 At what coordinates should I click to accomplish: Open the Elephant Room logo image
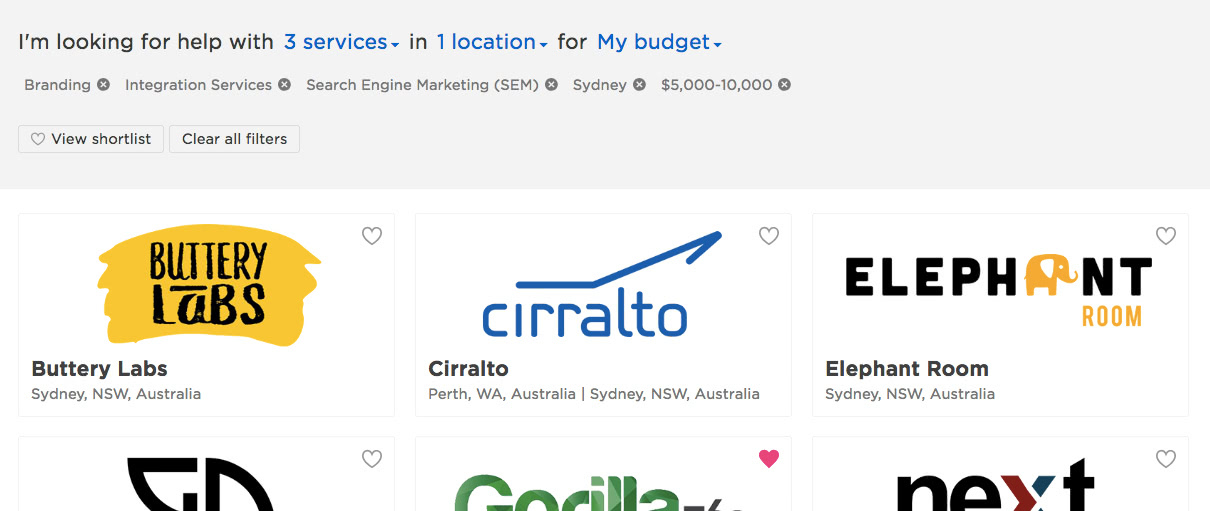click(x=999, y=291)
